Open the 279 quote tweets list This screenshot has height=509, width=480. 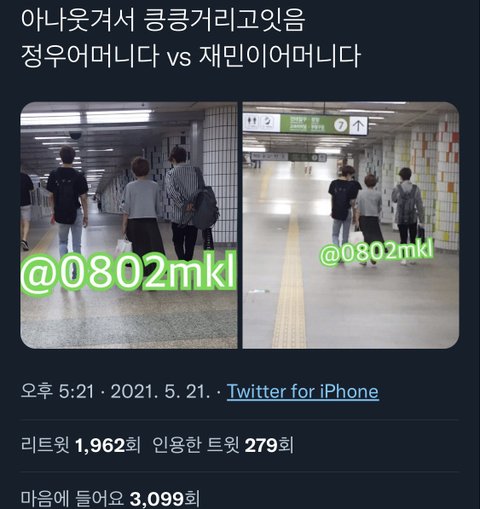(223, 445)
